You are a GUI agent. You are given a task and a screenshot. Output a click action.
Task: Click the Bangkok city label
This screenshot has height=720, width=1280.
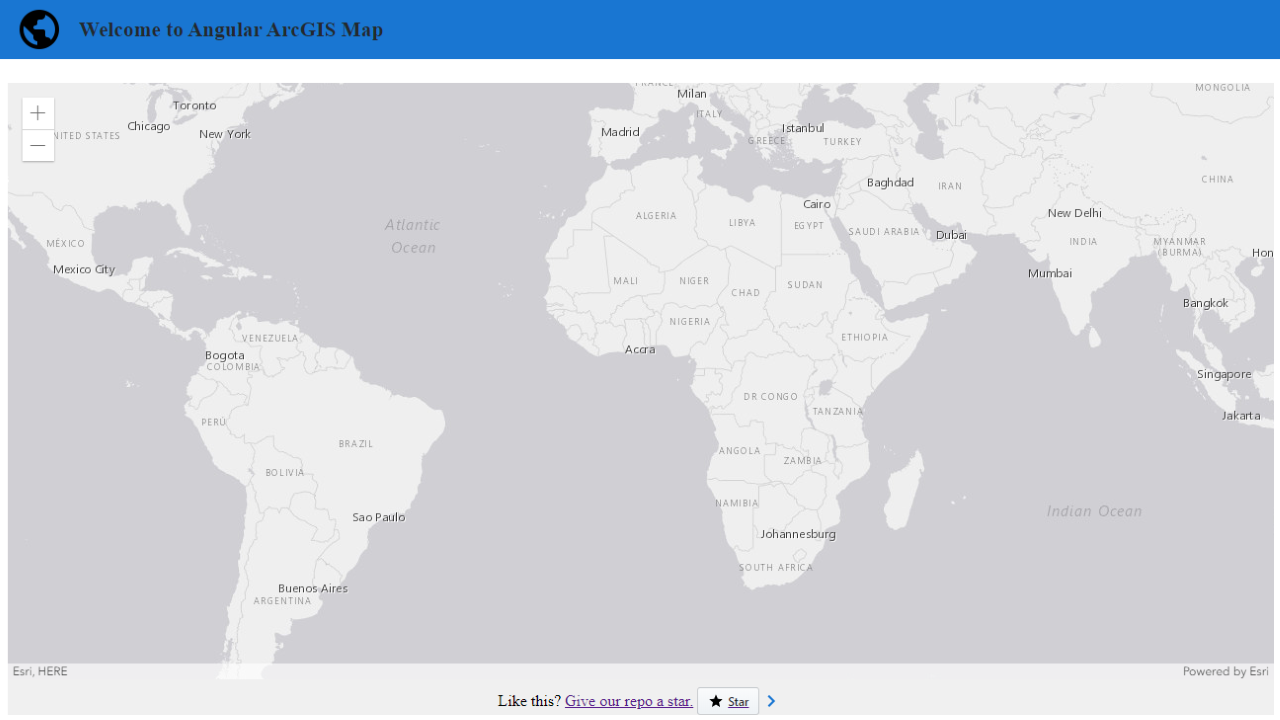click(1206, 303)
